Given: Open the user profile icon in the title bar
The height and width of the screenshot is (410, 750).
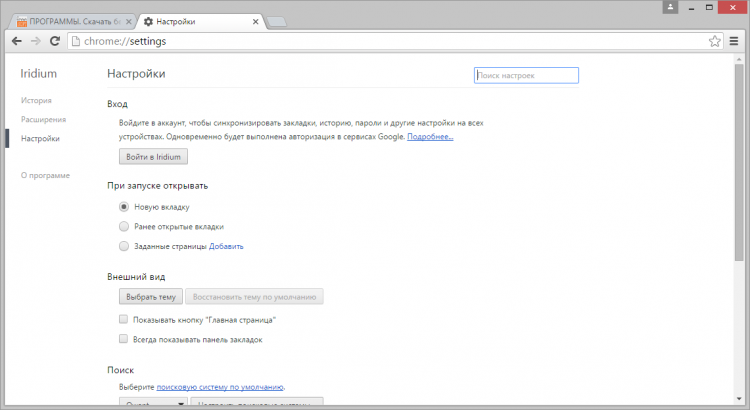Looking at the screenshot, I should pos(670,7).
